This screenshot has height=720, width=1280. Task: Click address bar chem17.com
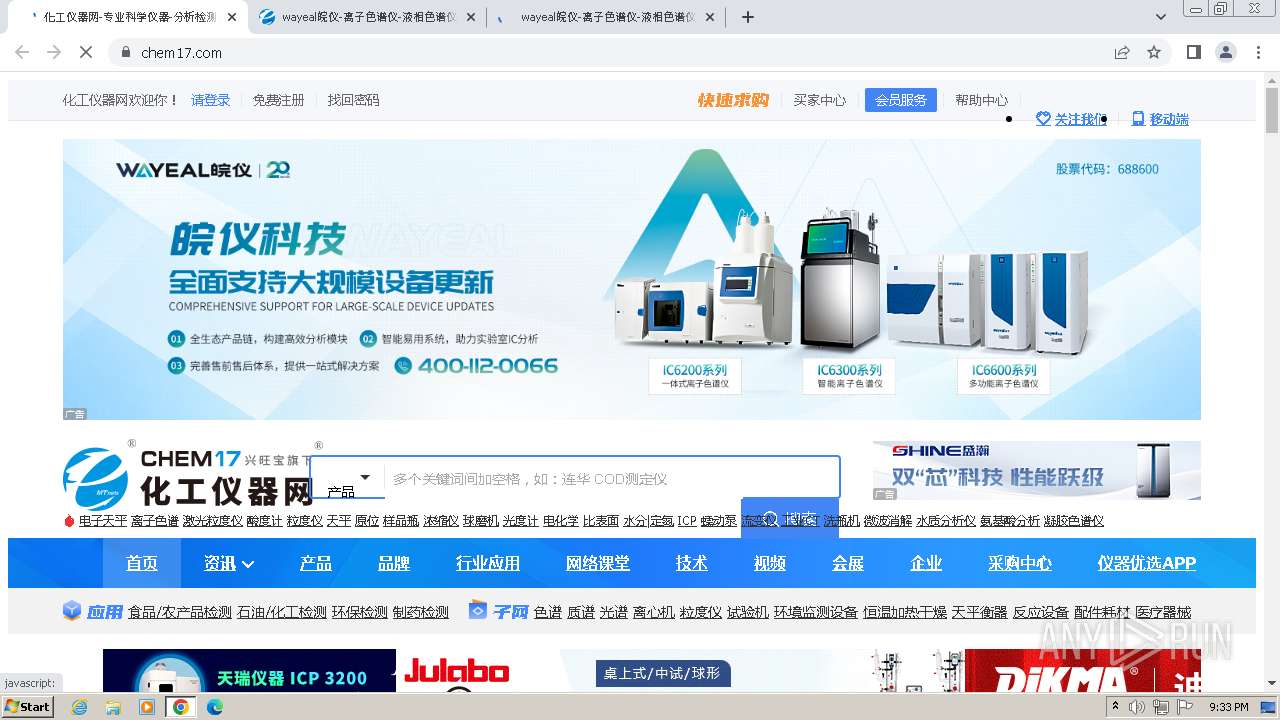click(181, 52)
